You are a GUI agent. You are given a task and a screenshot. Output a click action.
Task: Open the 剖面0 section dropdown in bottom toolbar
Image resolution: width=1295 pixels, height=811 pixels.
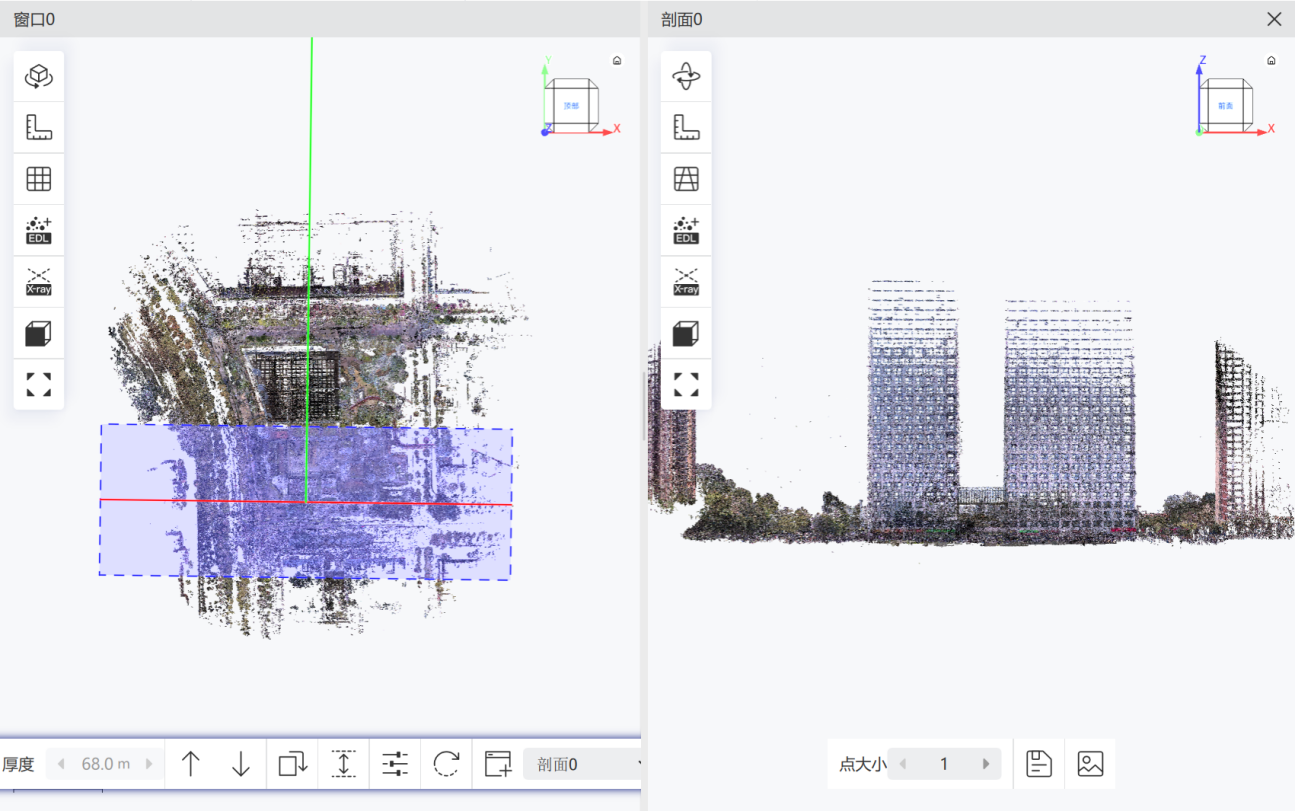click(586, 765)
